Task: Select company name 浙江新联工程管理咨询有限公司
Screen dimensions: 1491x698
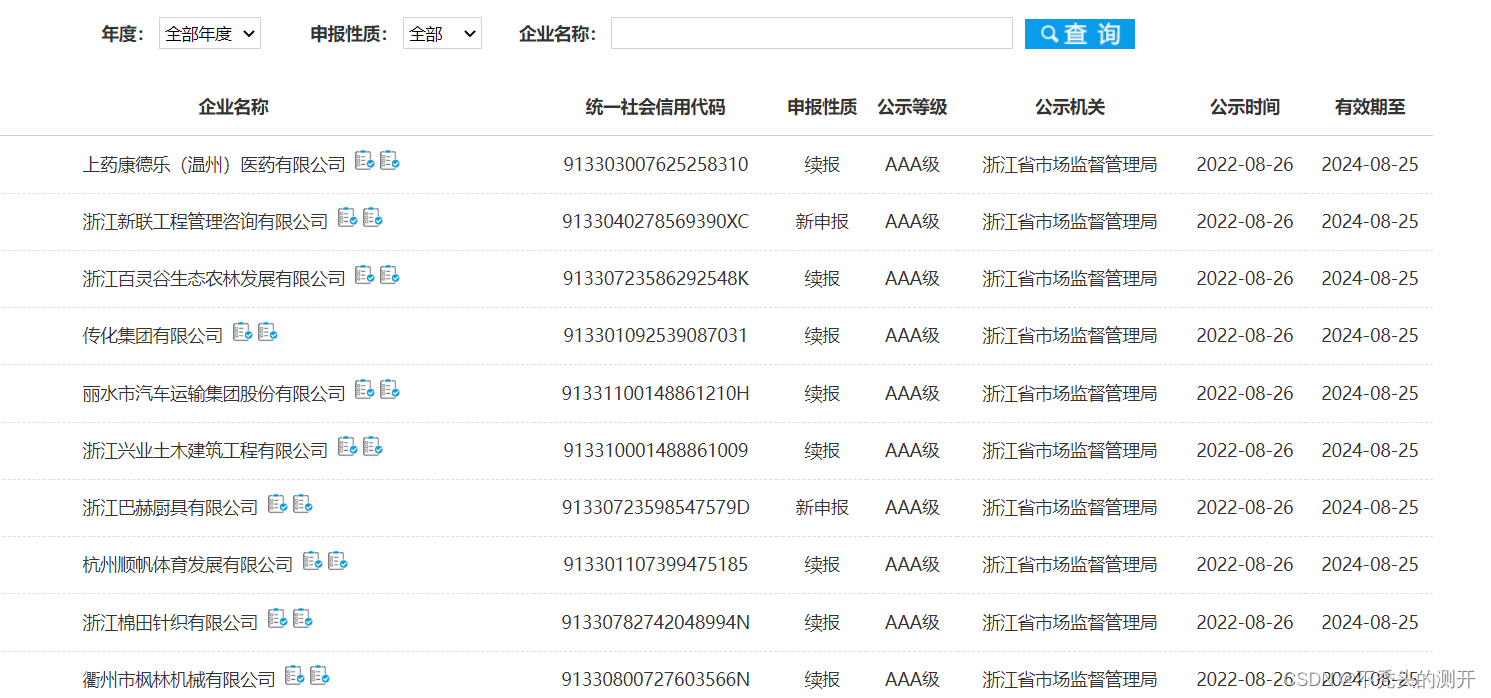Action: coord(205,222)
